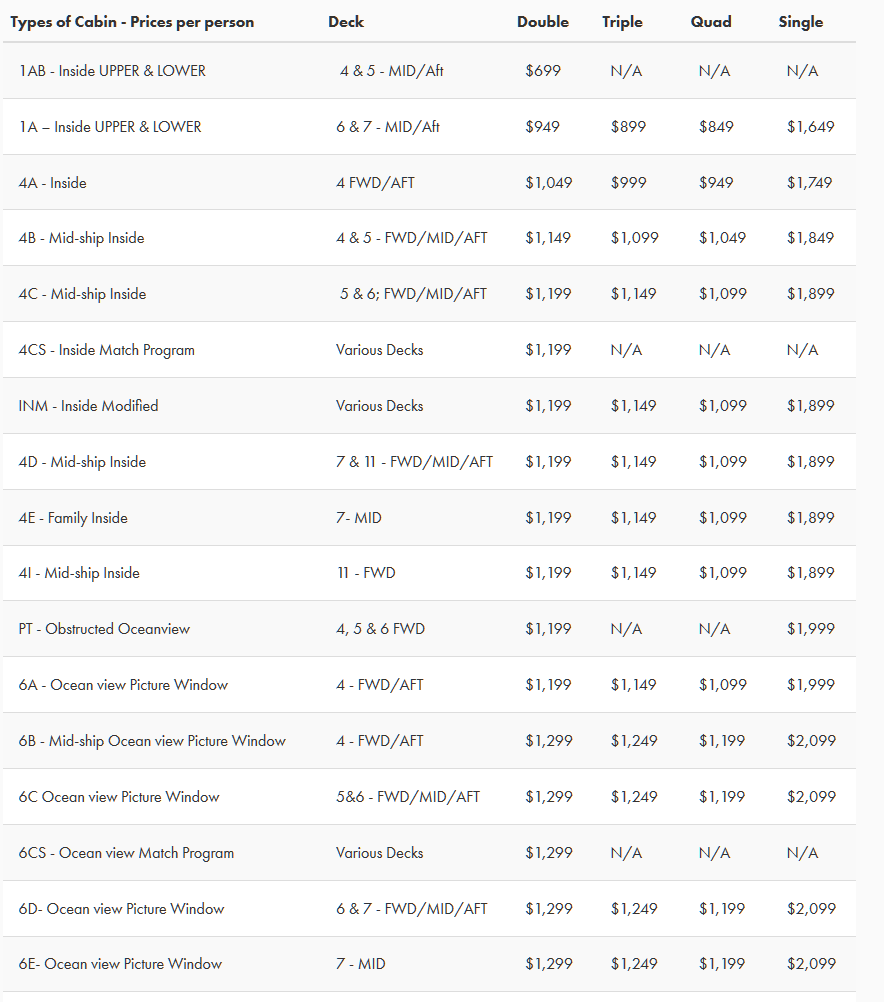Click 'Types of Cabin - Prices per person' heading
The width and height of the screenshot is (884, 1002).
point(132,22)
